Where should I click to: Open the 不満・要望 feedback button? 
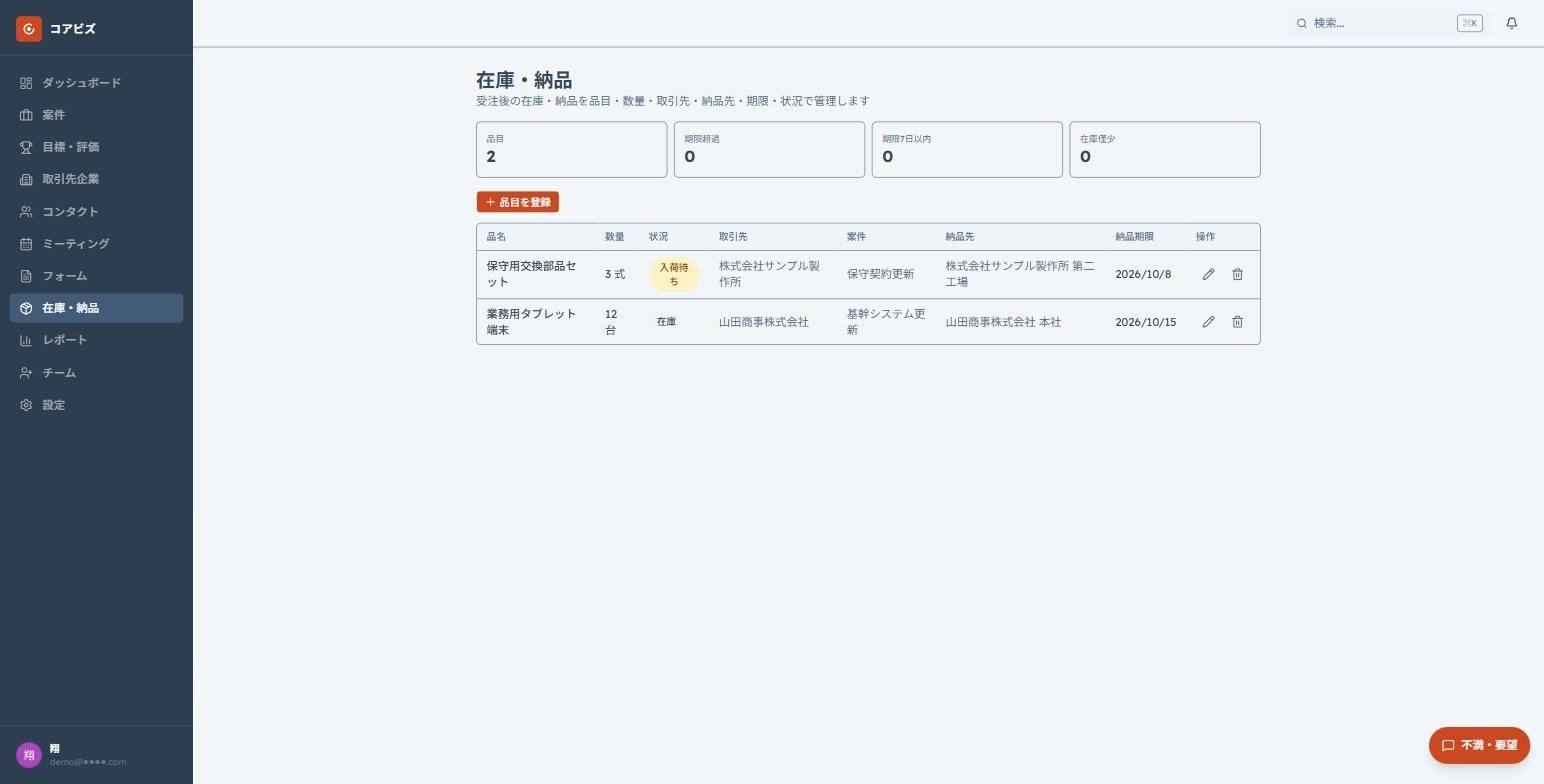[x=1479, y=745]
